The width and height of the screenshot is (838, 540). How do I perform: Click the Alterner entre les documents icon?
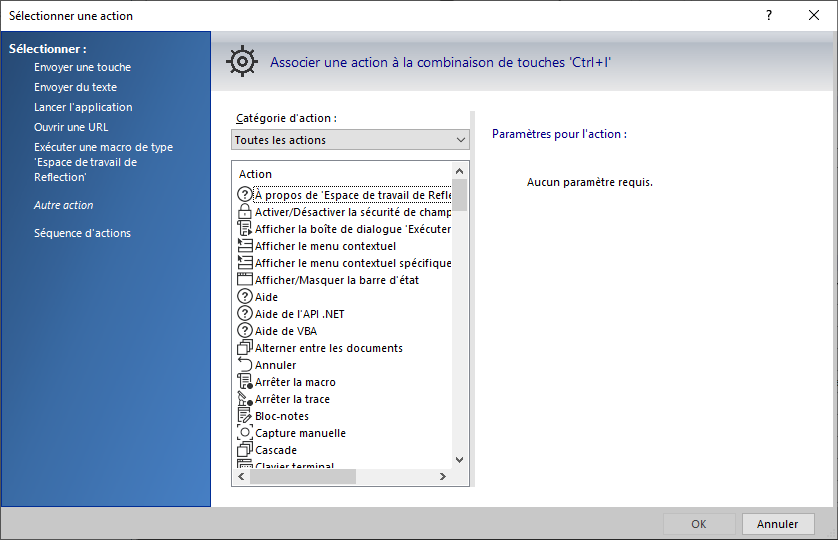pos(244,348)
